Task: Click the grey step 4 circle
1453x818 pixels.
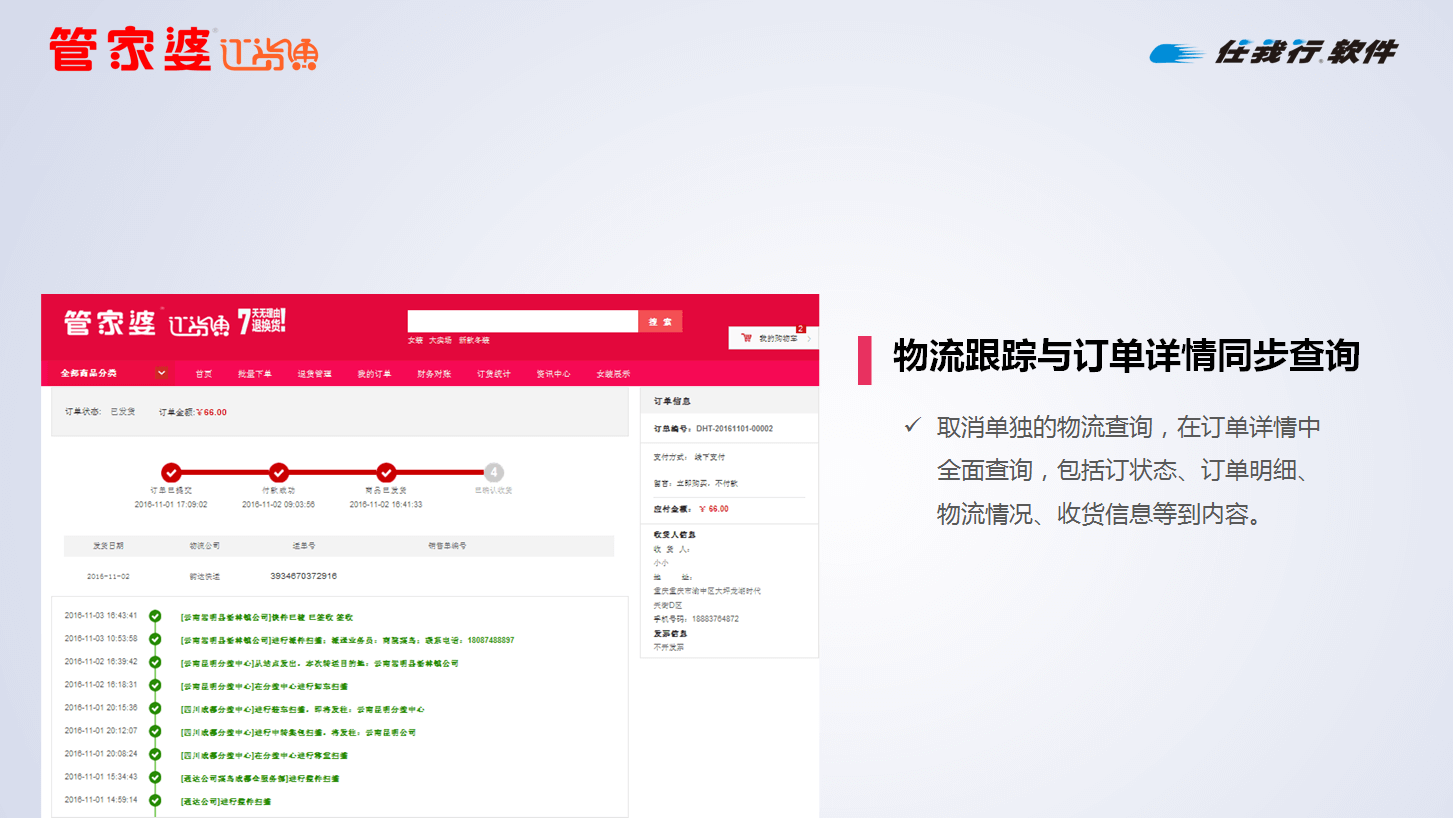Action: tap(493, 473)
